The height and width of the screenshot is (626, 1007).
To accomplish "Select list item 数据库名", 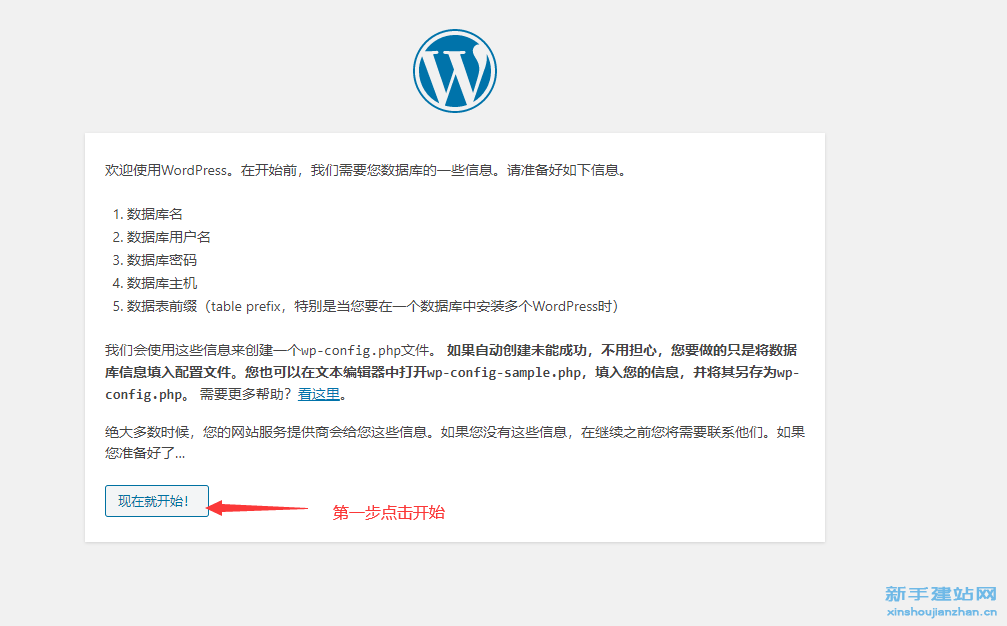I will click(x=154, y=214).
